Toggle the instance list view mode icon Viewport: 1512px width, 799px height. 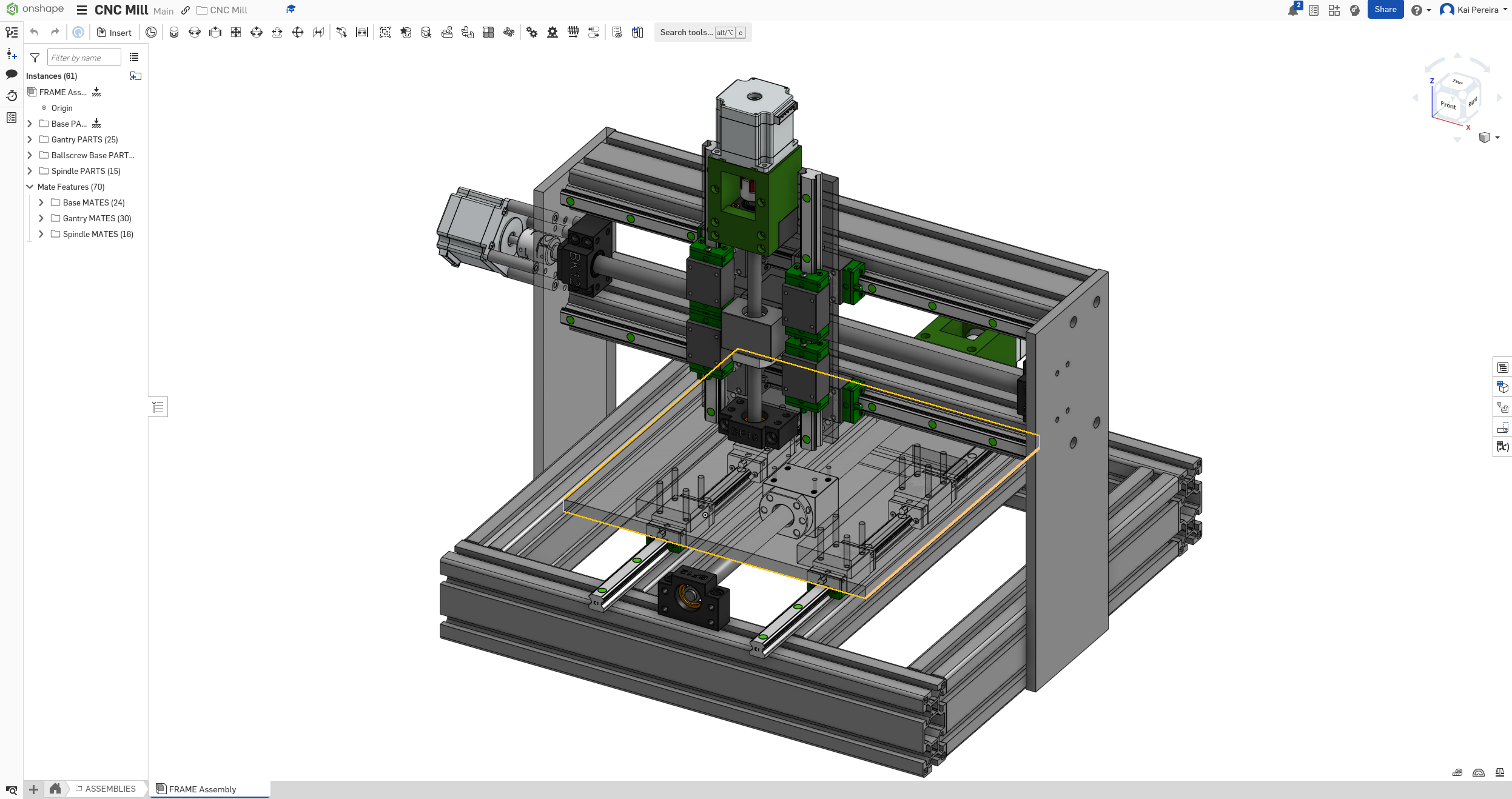[134, 58]
